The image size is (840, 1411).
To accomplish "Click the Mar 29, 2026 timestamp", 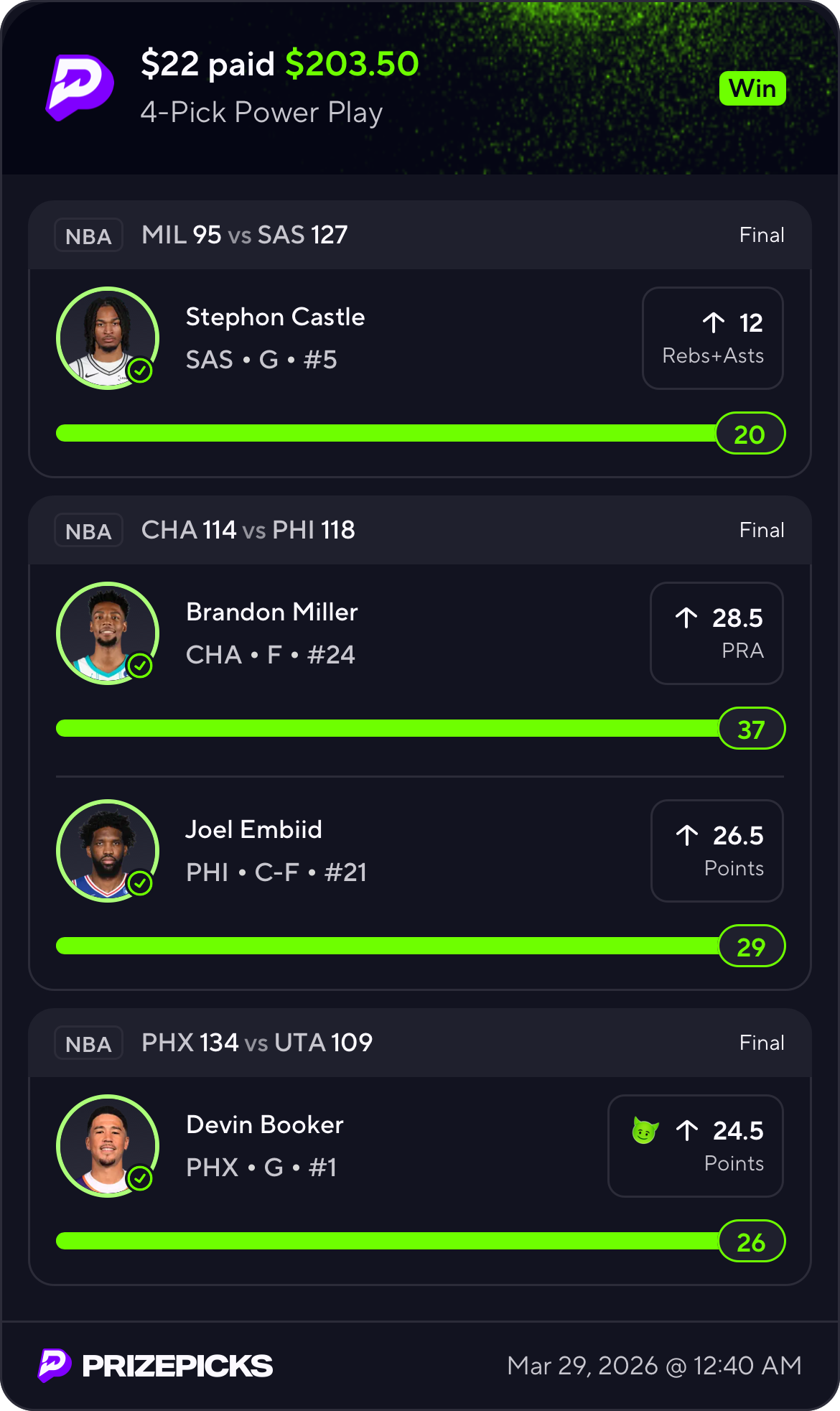I will point(654,1365).
